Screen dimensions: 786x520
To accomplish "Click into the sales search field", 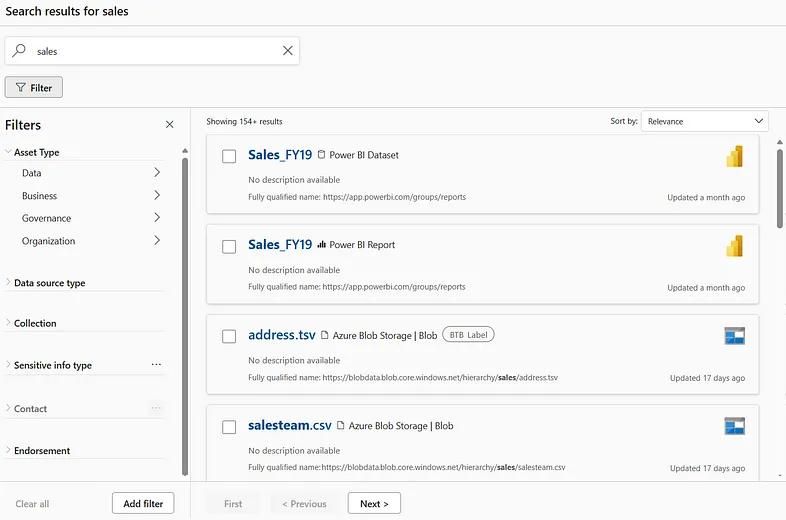I will [x=152, y=51].
